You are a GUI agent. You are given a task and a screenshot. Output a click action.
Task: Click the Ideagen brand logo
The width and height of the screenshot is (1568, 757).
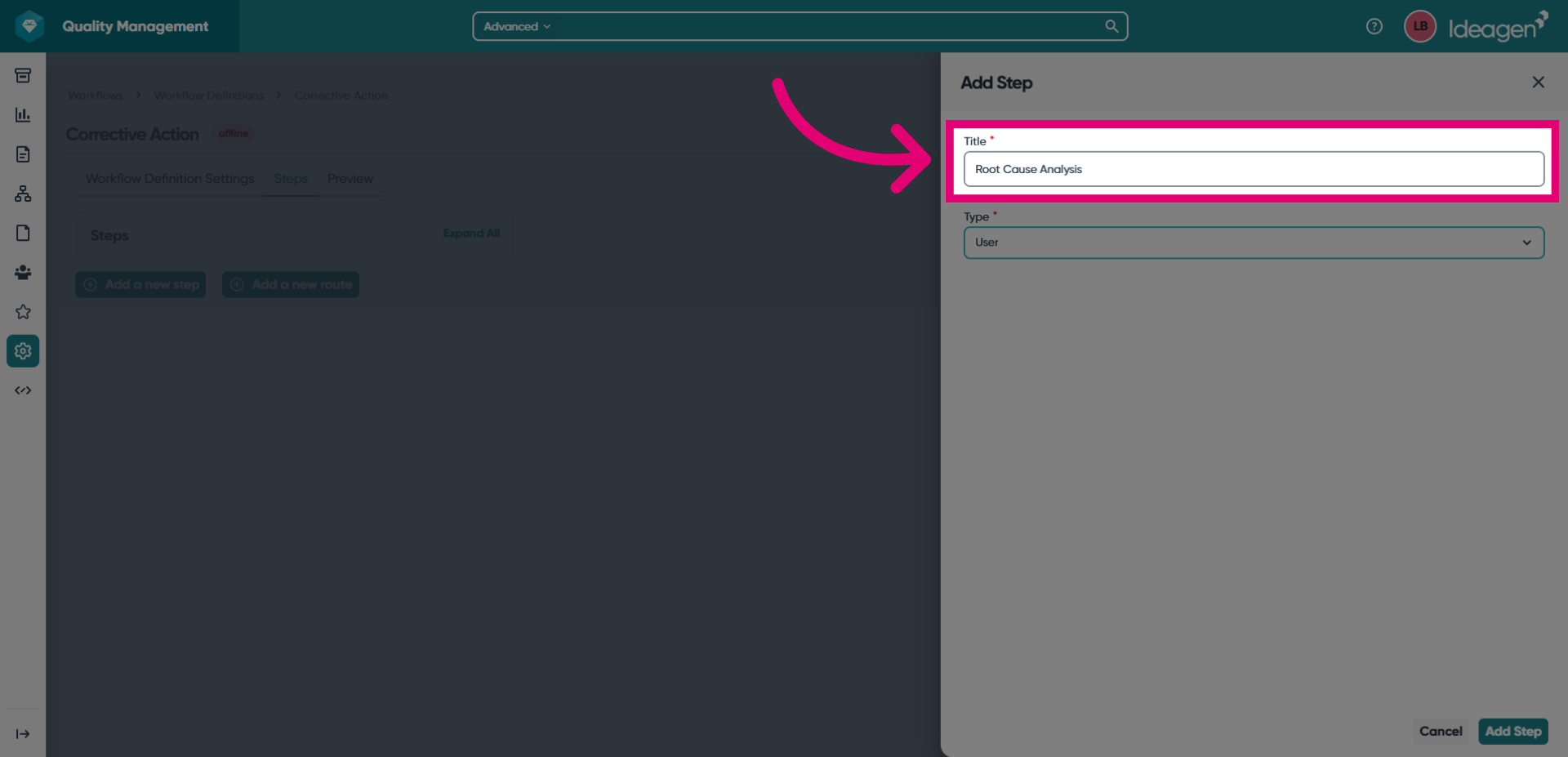point(1498,26)
